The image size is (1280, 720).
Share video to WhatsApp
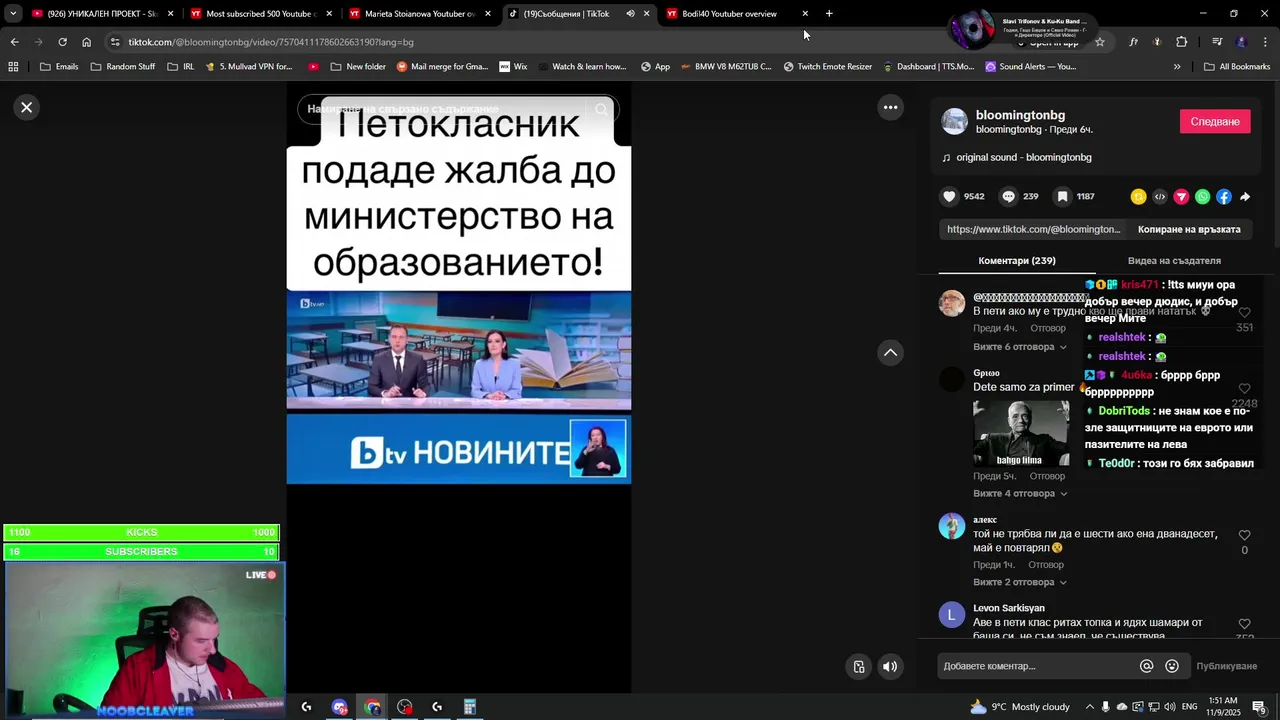click(1202, 197)
